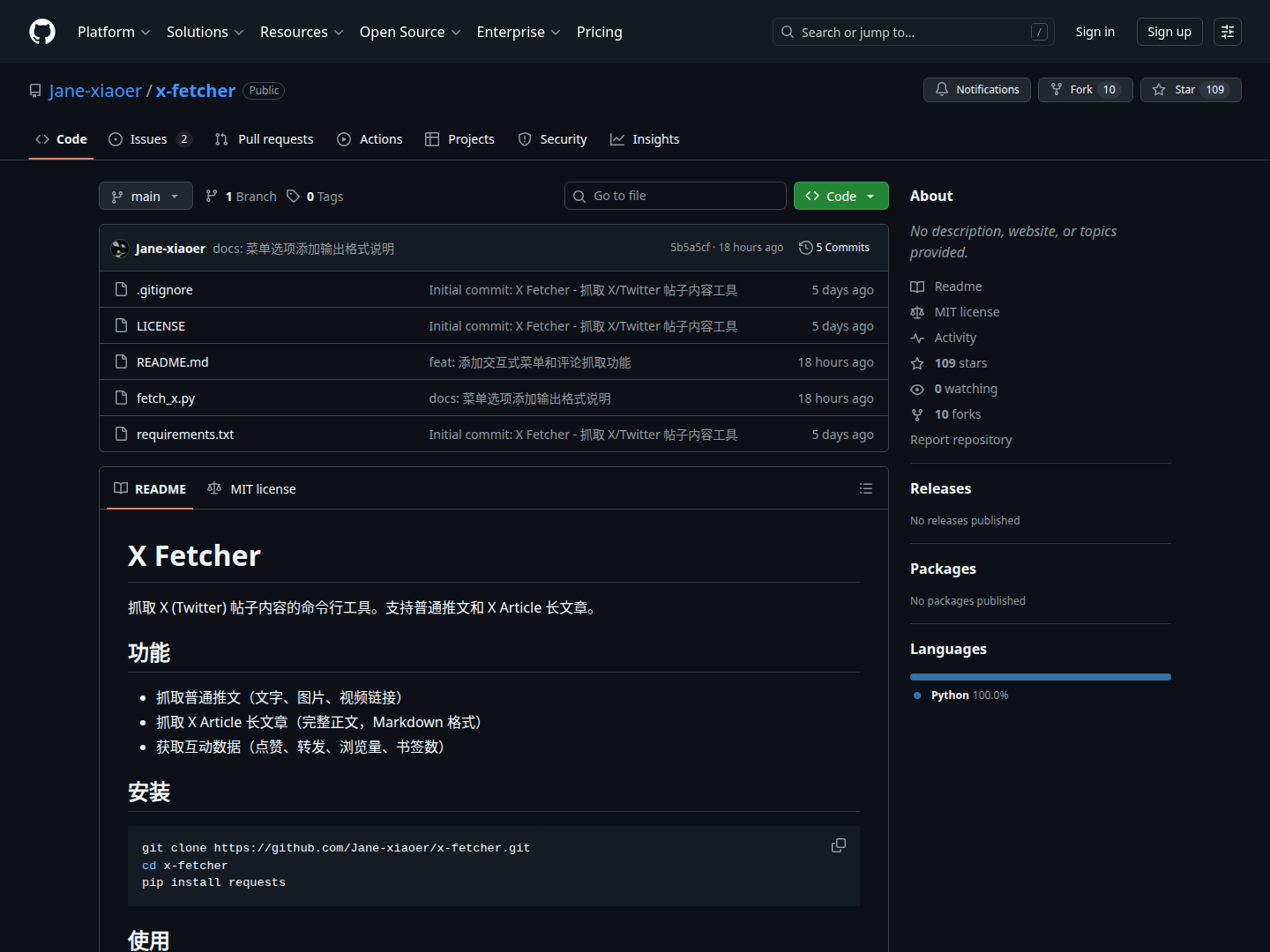Open the Open Source menu
This screenshot has width=1270, height=952.
409,32
